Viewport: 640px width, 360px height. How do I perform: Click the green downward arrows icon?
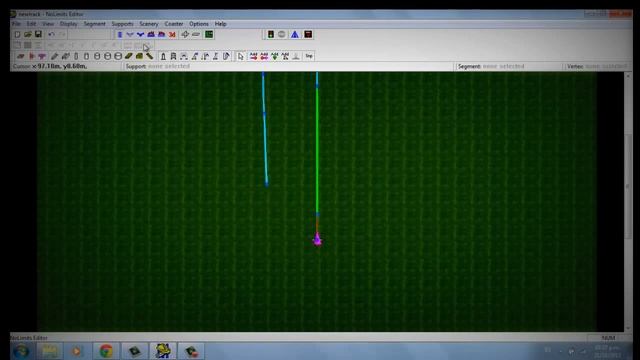[x=275, y=56]
